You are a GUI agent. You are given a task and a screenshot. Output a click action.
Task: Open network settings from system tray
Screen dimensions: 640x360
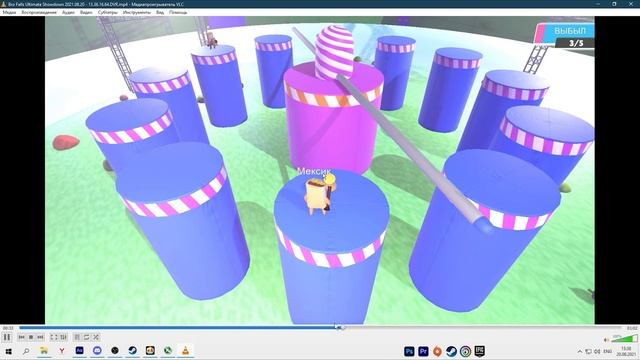click(589, 351)
